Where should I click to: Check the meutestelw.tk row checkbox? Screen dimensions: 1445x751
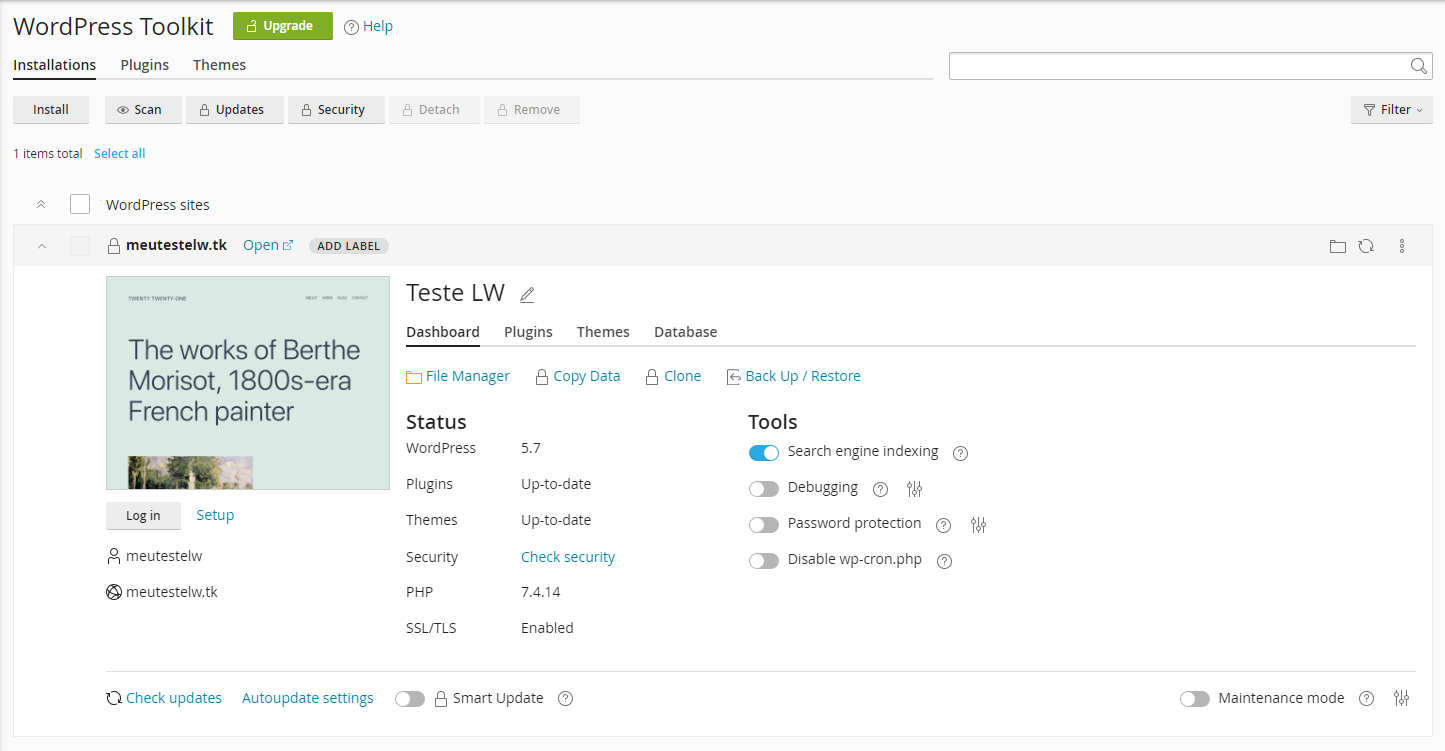click(x=80, y=246)
